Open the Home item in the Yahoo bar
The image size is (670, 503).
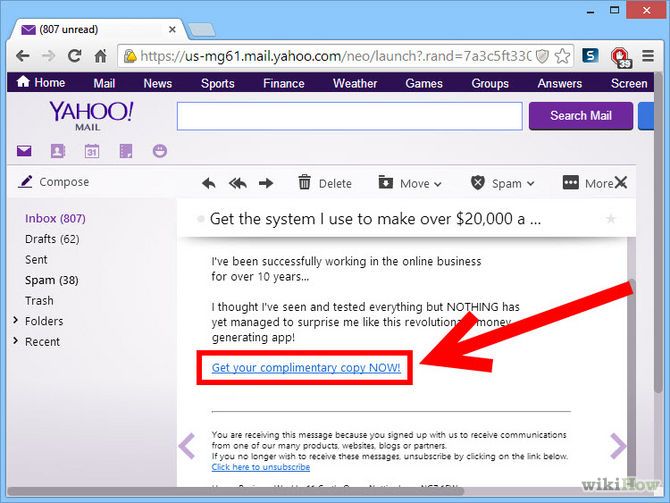point(41,82)
